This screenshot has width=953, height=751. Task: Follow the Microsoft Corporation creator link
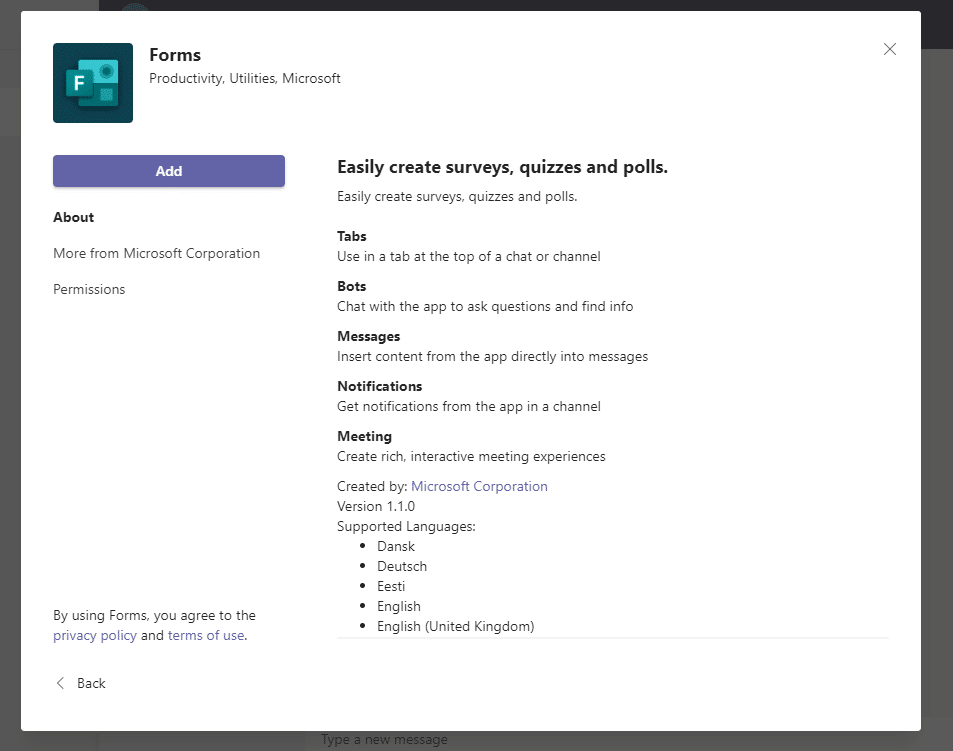(x=479, y=486)
